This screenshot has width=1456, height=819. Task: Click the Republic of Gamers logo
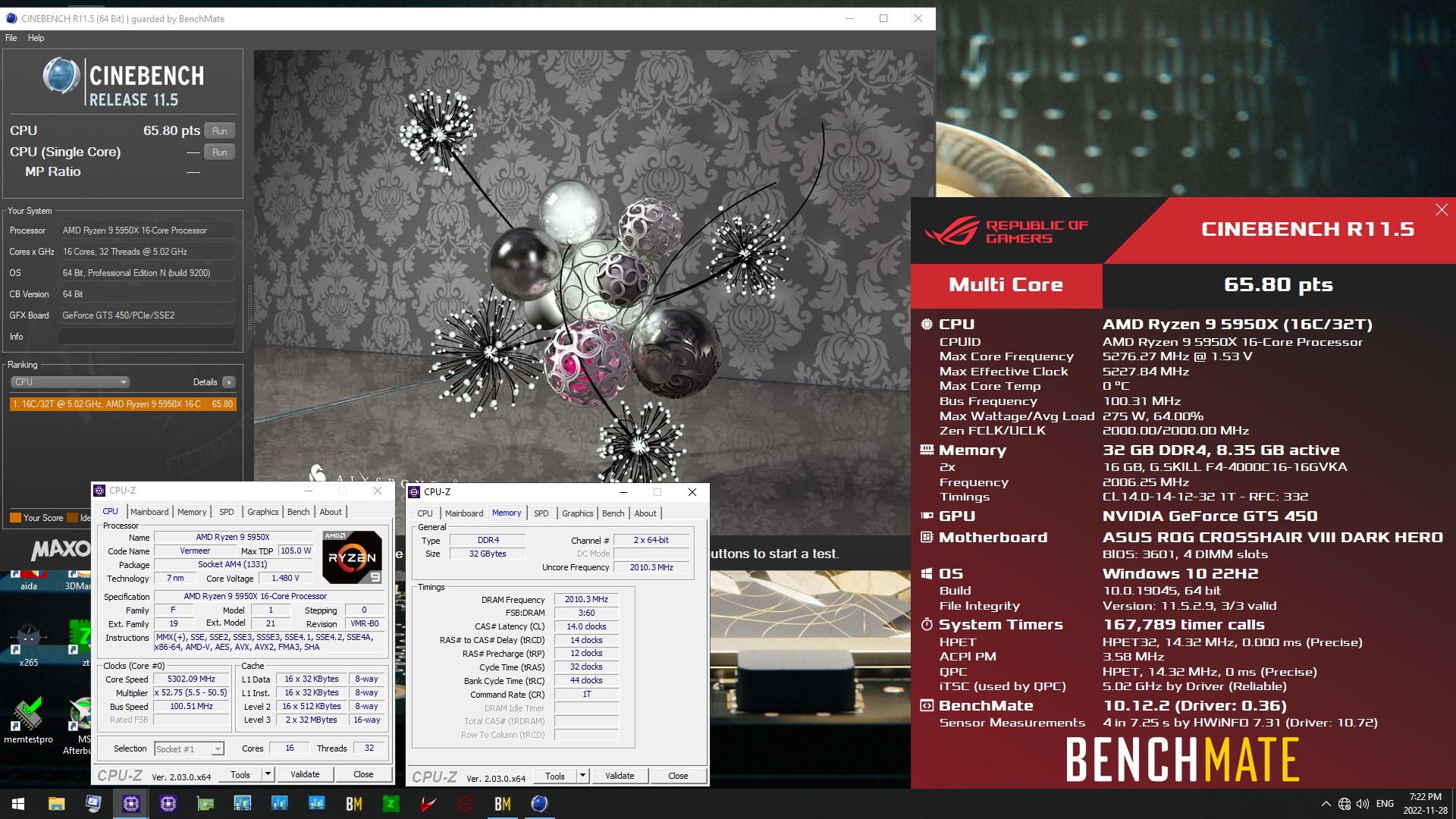pyautogui.click(x=1006, y=231)
